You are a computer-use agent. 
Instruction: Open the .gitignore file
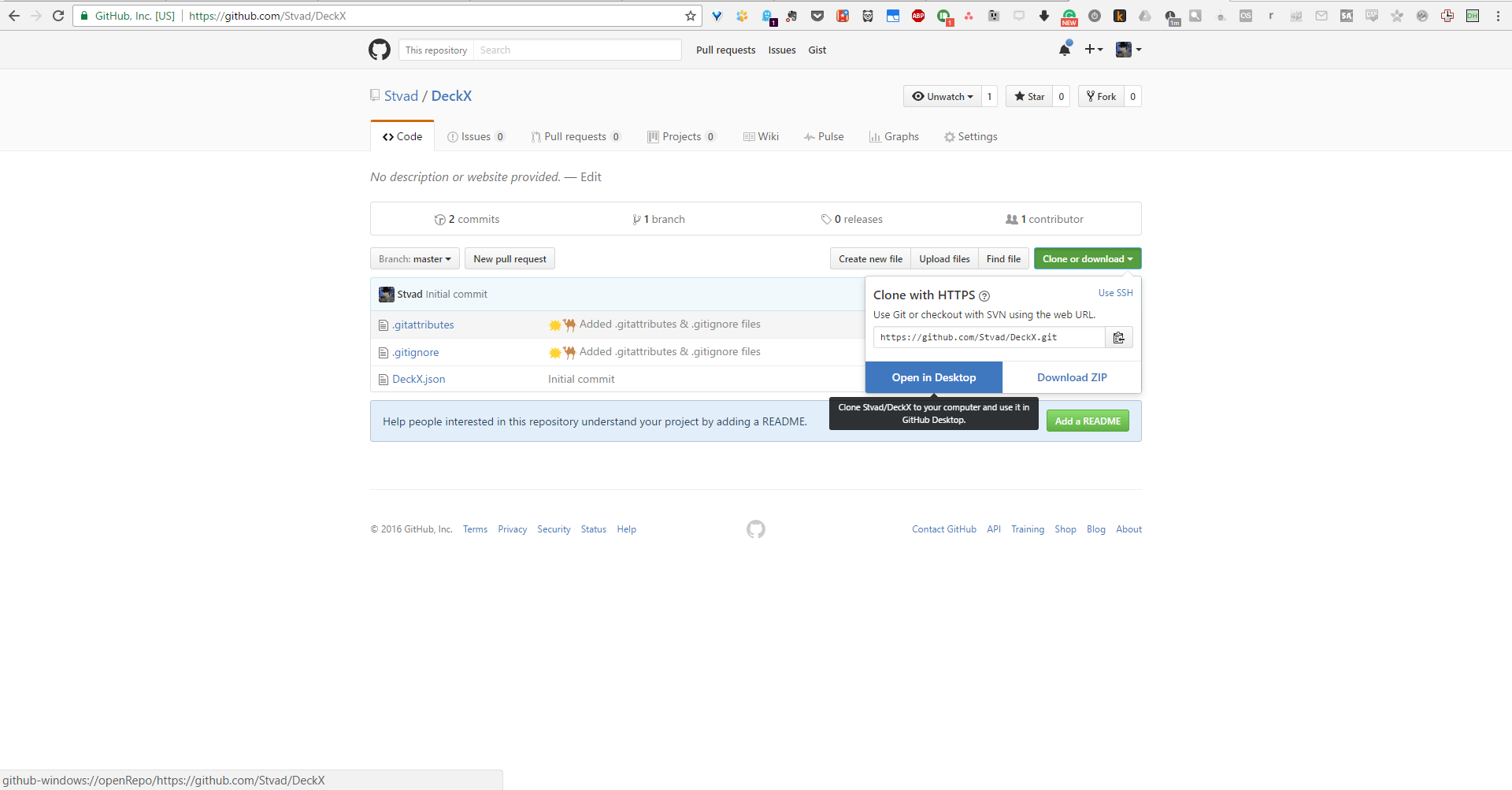point(416,352)
